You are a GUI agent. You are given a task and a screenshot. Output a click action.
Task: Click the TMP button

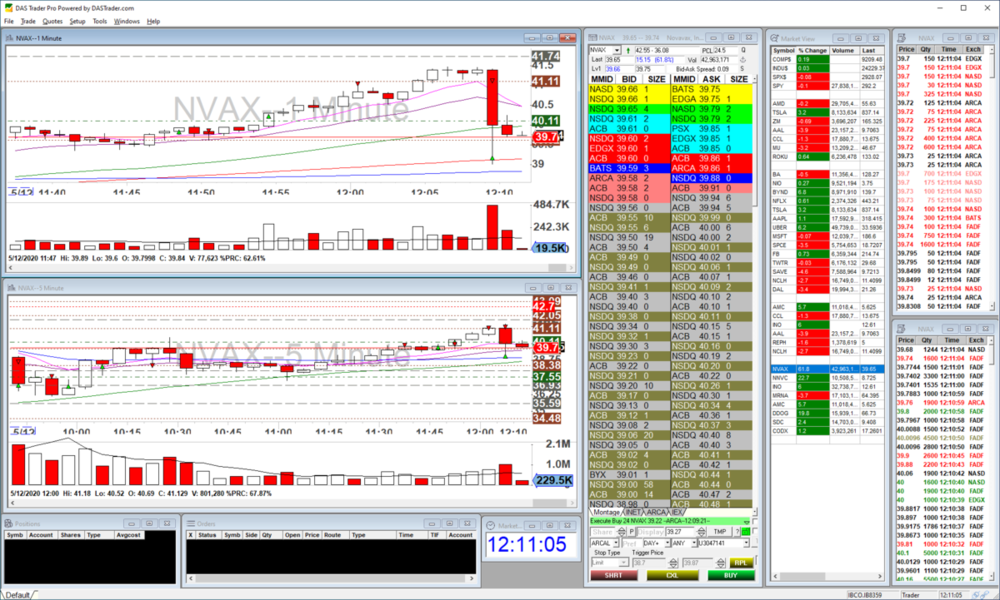click(x=719, y=532)
